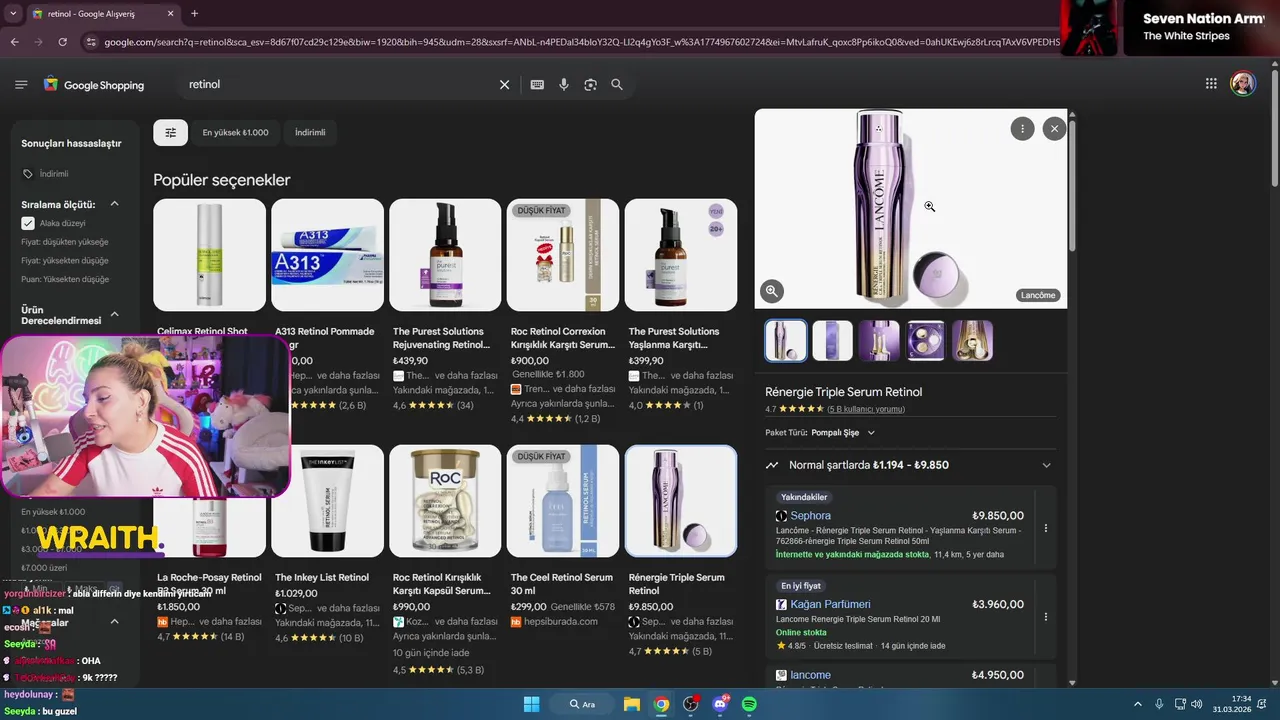Go back to the previous page

pyautogui.click(x=14, y=42)
